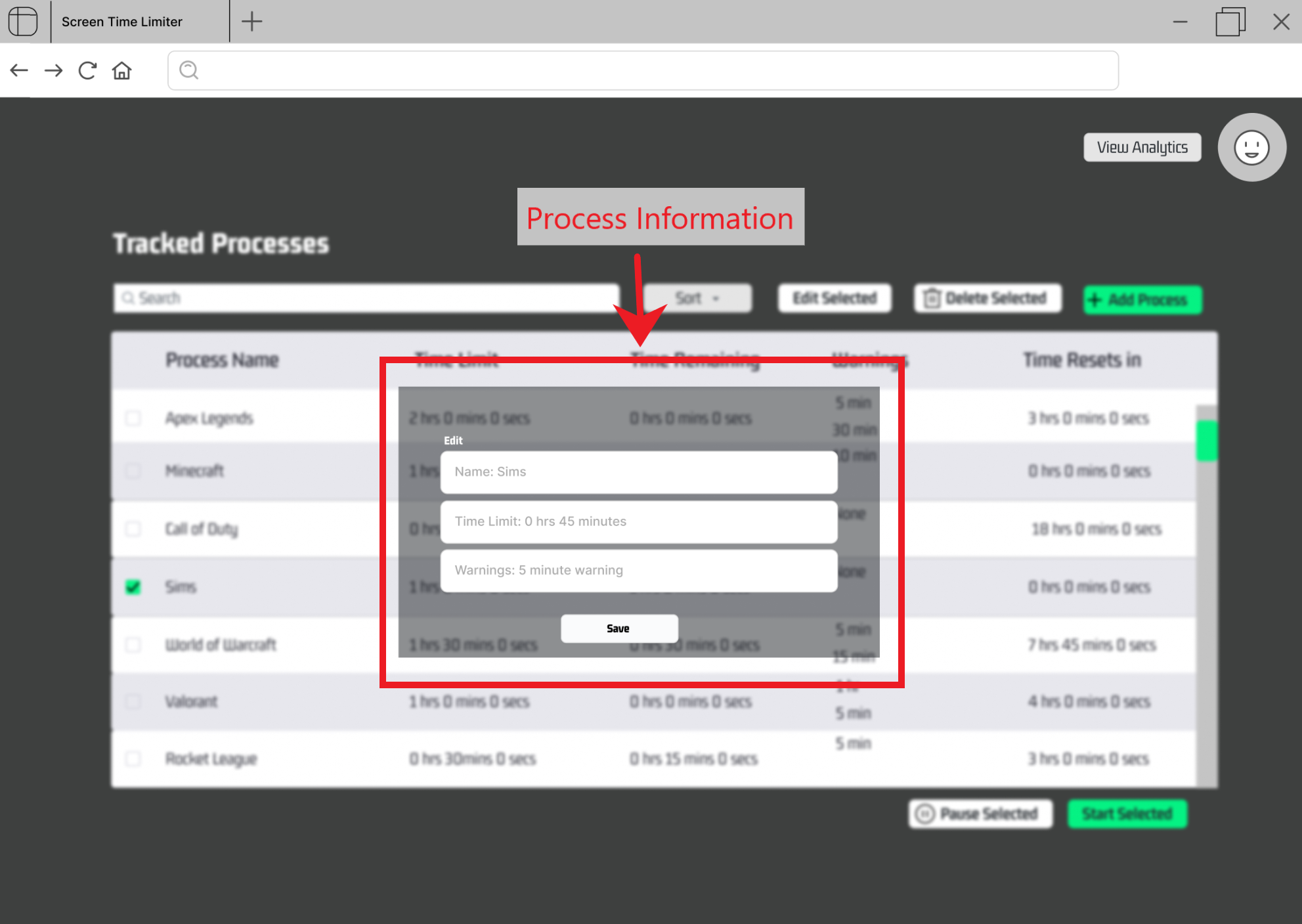Click the Name: Sims field
This screenshot has height=924, width=1302.
pyautogui.click(x=639, y=472)
